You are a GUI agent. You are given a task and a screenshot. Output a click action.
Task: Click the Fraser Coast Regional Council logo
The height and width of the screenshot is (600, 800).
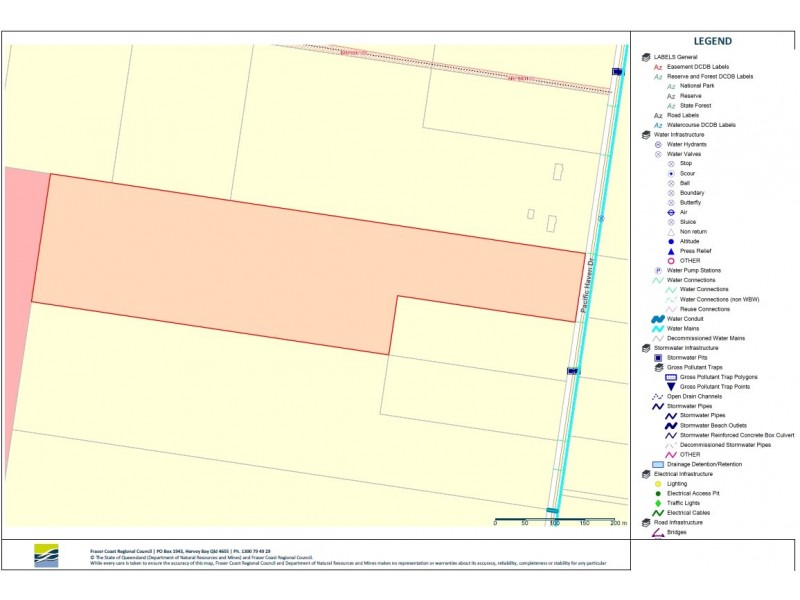46,556
